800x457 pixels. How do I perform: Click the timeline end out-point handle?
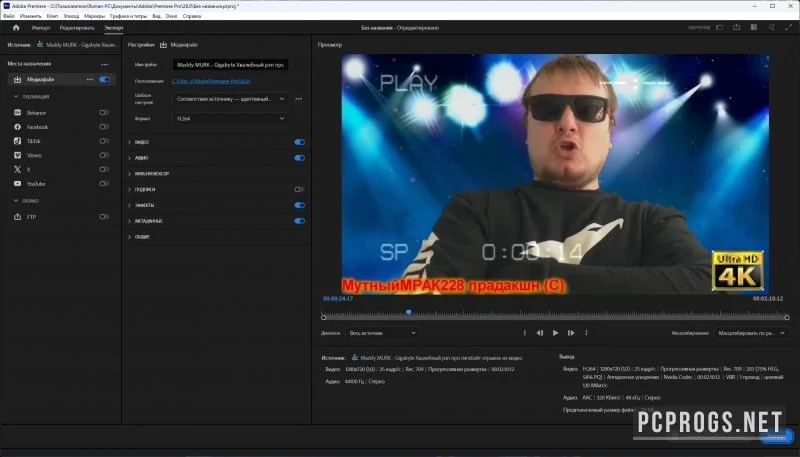(x=787, y=318)
